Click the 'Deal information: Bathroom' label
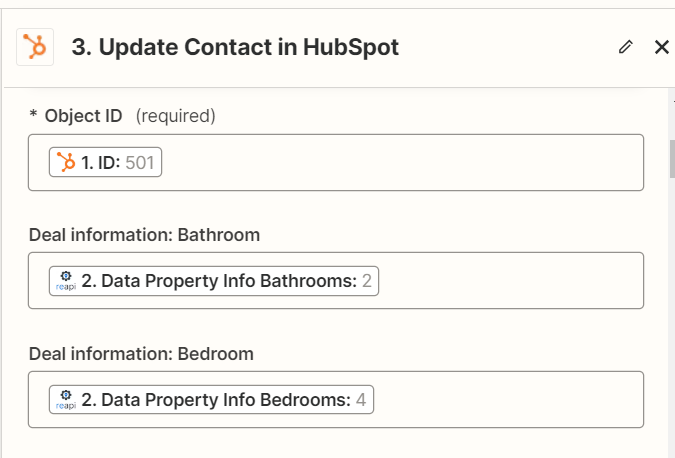Image resolution: width=675 pixels, height=458 pixels. pos(144,235)
